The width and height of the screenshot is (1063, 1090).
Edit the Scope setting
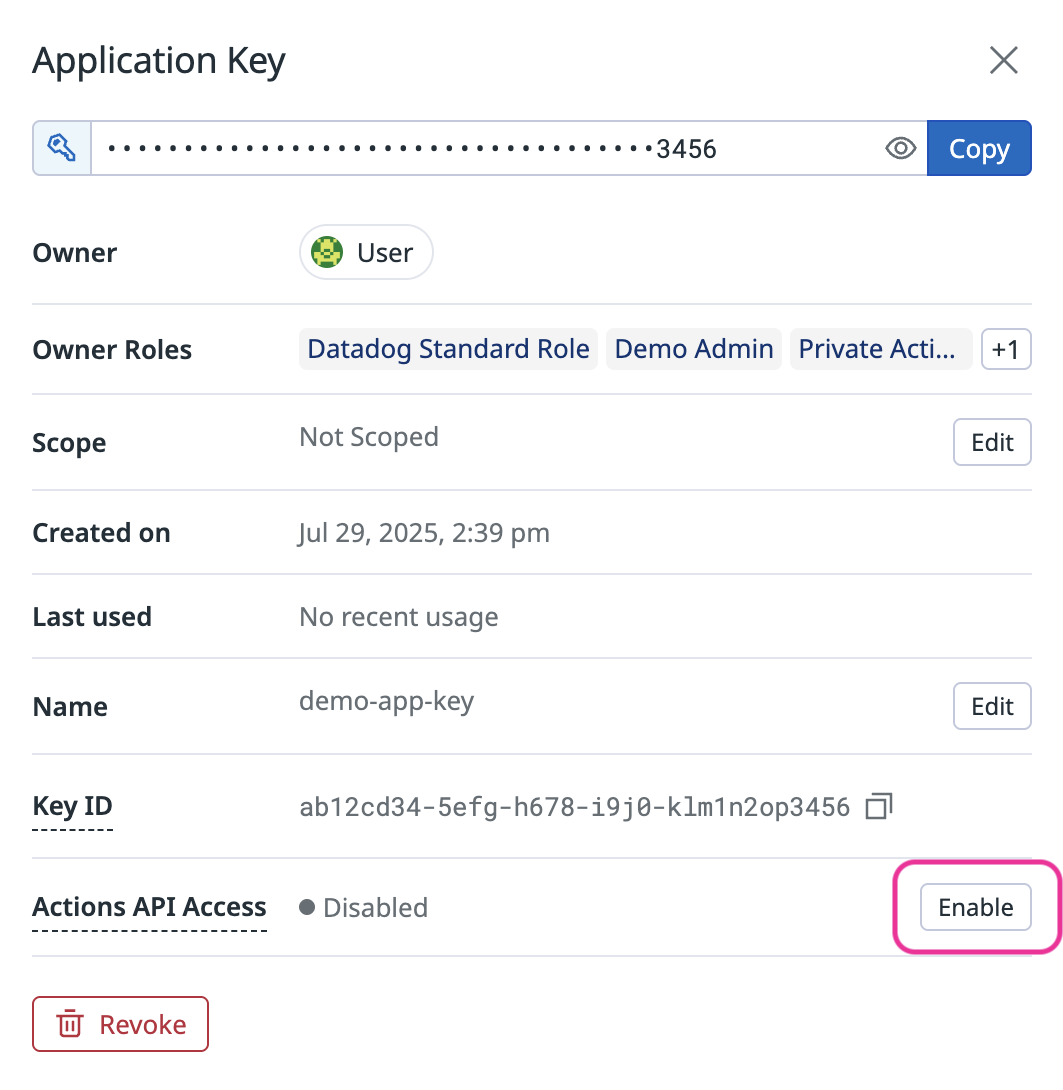coord(992,442)
